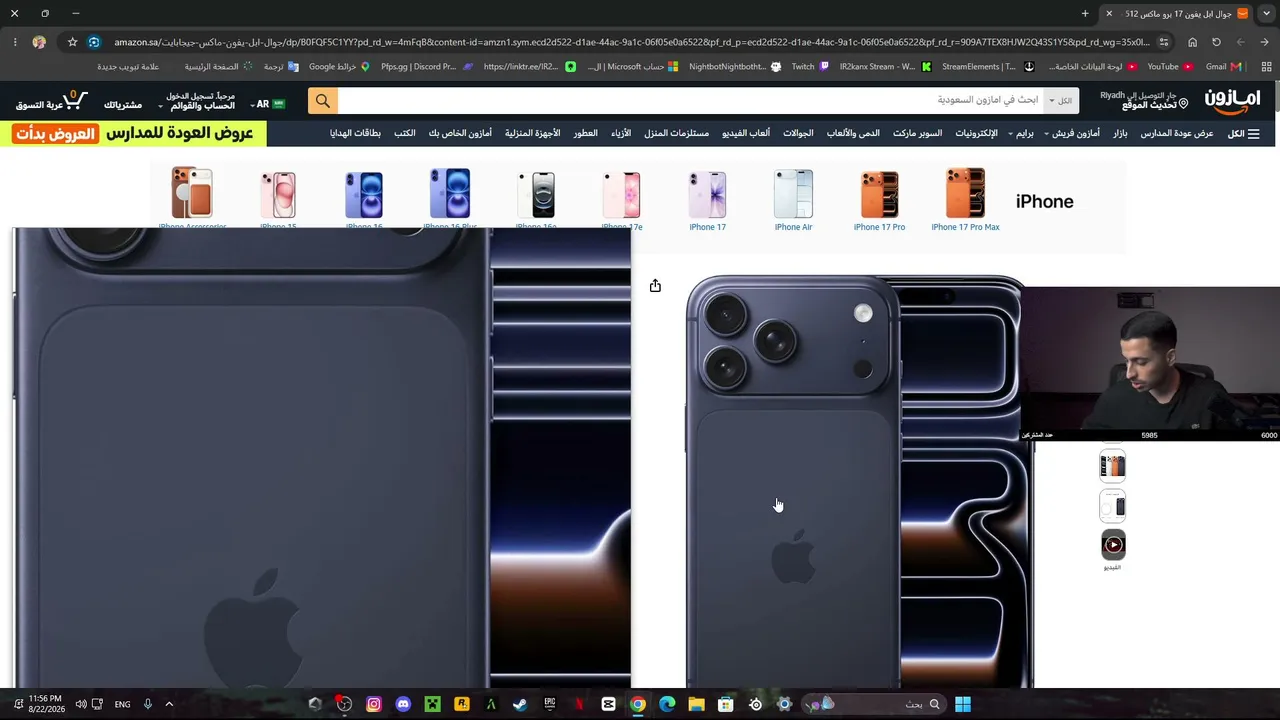Play the product video thumbnail
Viewport: 1280px width, 720px height.
point(1113,545)
